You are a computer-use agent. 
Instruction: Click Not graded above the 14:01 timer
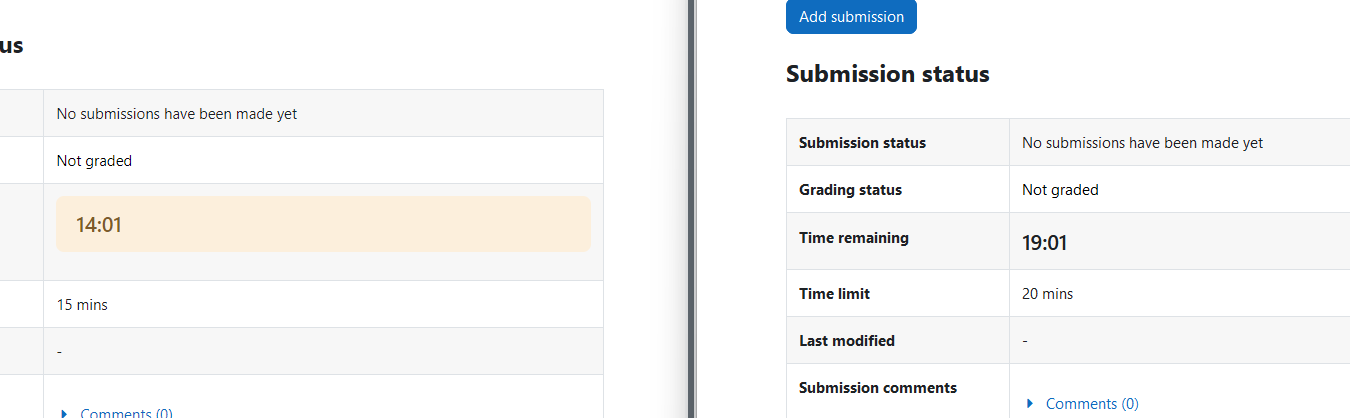pos(94,161)
